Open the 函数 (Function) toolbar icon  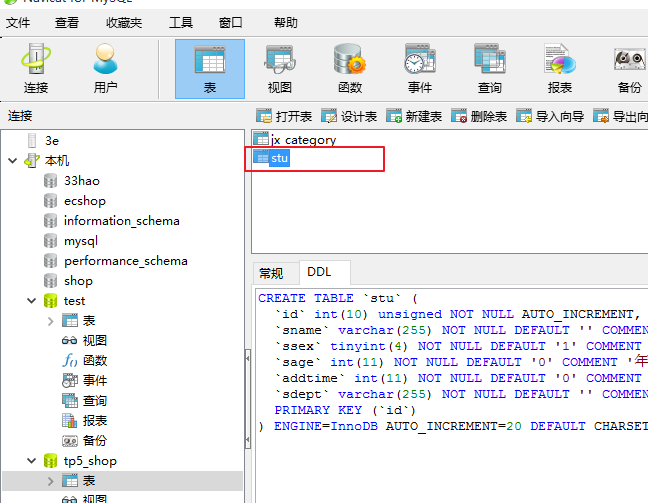[350, 69]
